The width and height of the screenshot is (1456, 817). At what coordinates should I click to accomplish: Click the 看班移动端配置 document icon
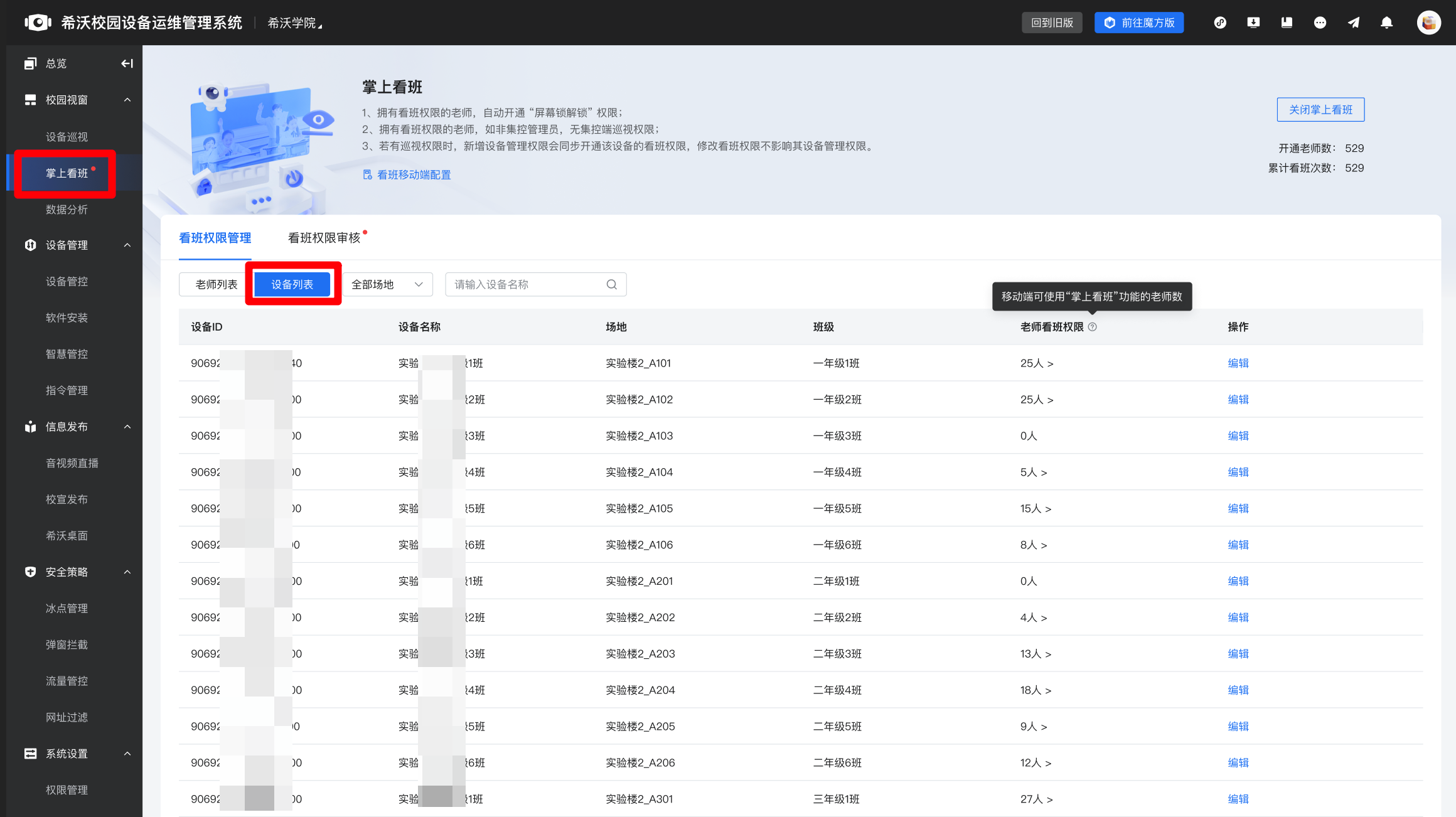point(367,174)
